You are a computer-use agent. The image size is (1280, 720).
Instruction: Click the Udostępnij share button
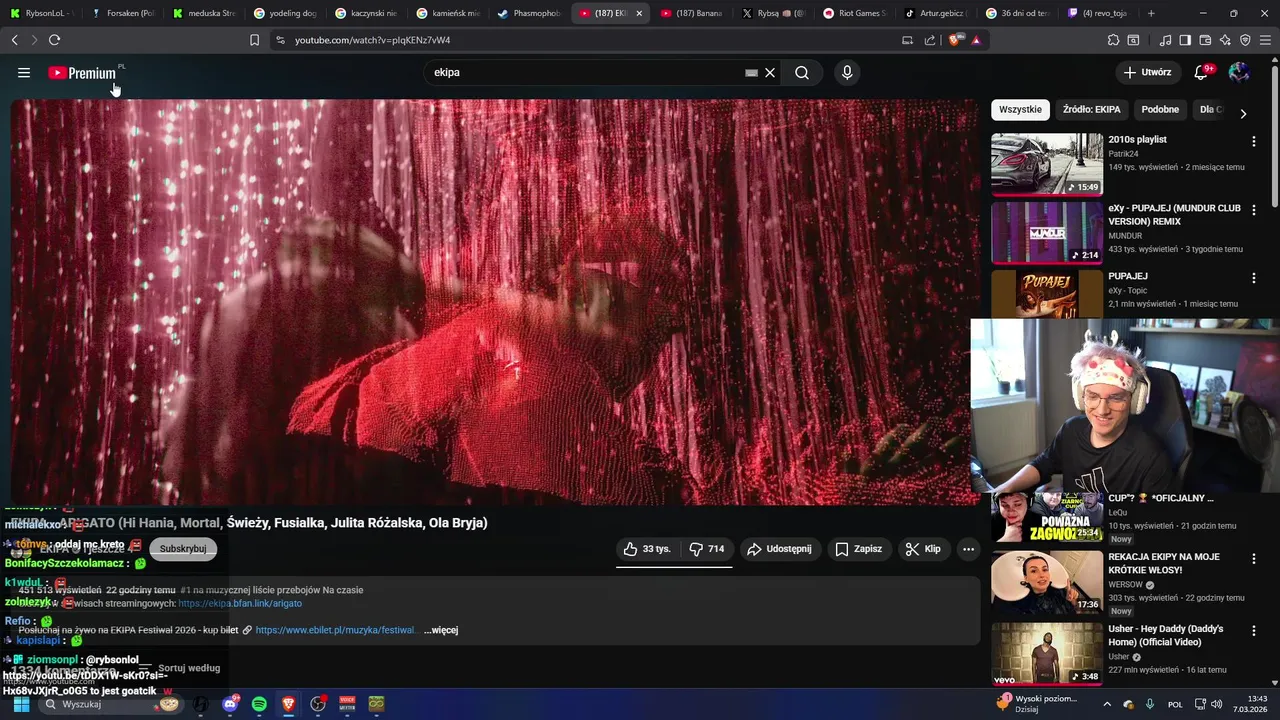tap(779, 549)
